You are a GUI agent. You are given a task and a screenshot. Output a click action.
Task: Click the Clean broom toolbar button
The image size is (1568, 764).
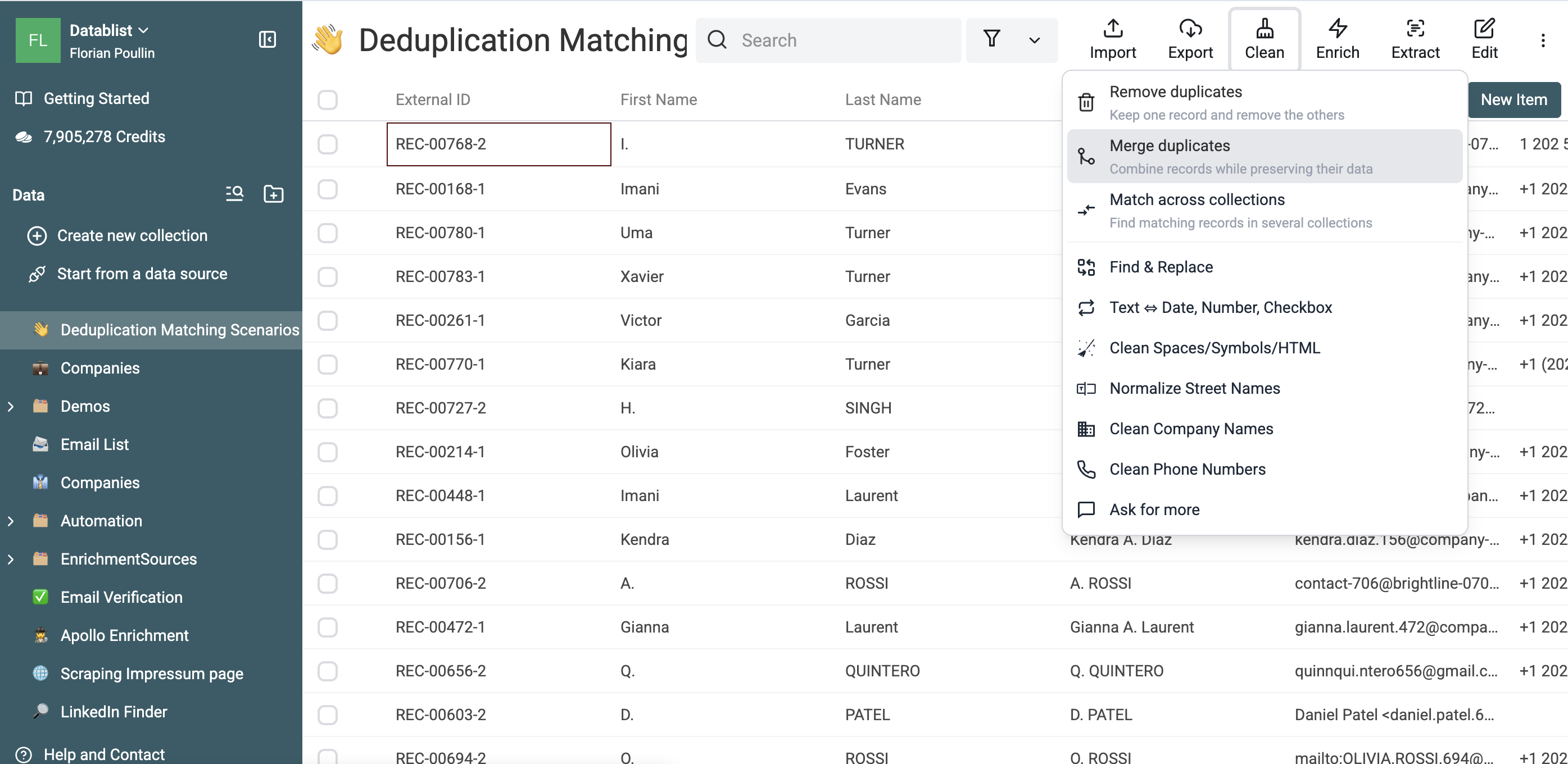tap(1265, 39)
